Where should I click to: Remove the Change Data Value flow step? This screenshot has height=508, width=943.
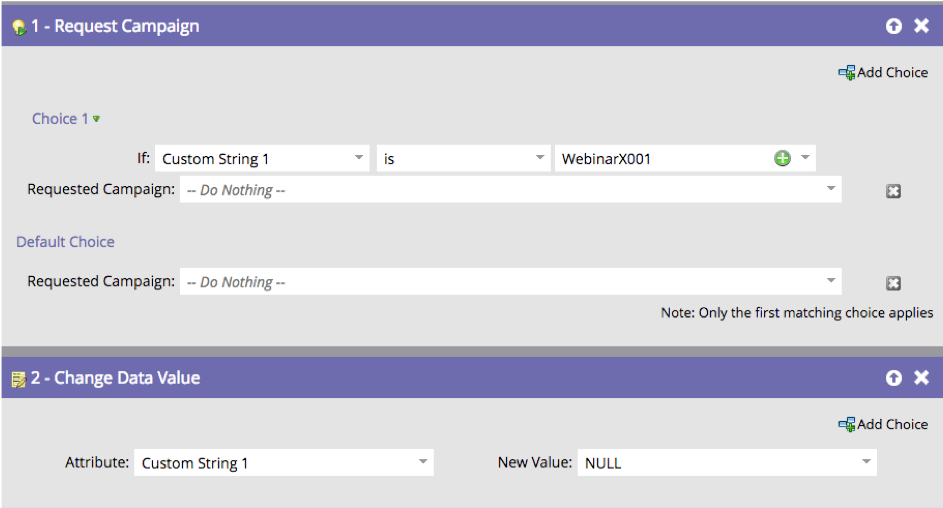pos(921,378)
